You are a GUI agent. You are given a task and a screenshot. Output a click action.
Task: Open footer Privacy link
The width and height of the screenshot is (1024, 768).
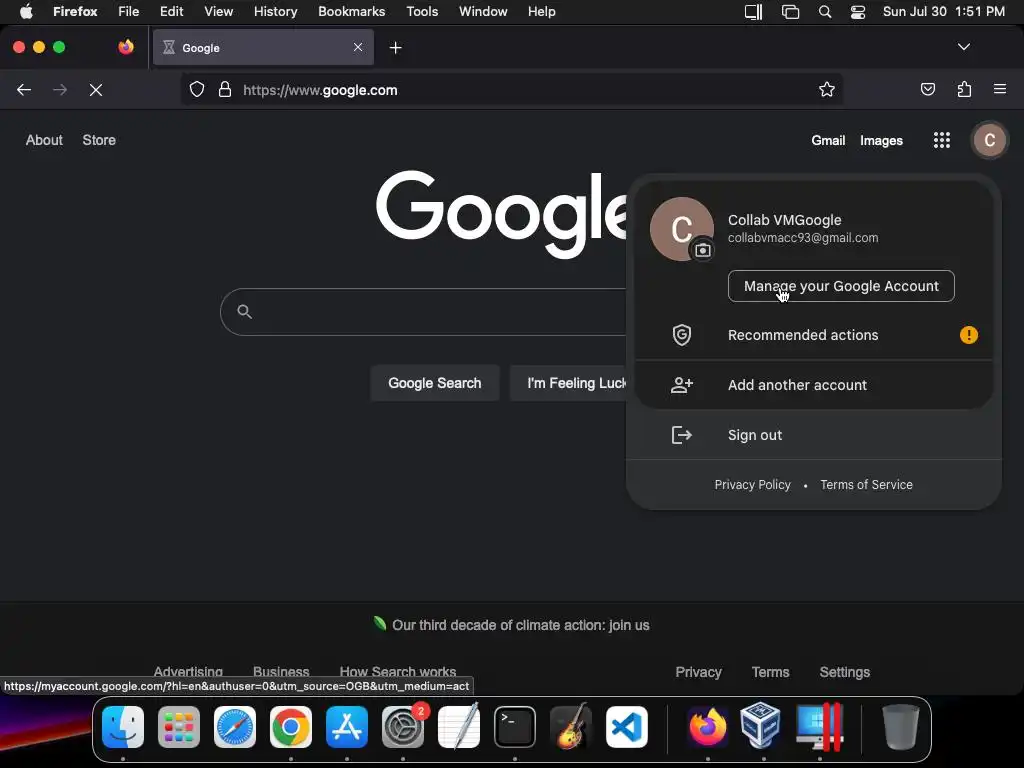698,672
